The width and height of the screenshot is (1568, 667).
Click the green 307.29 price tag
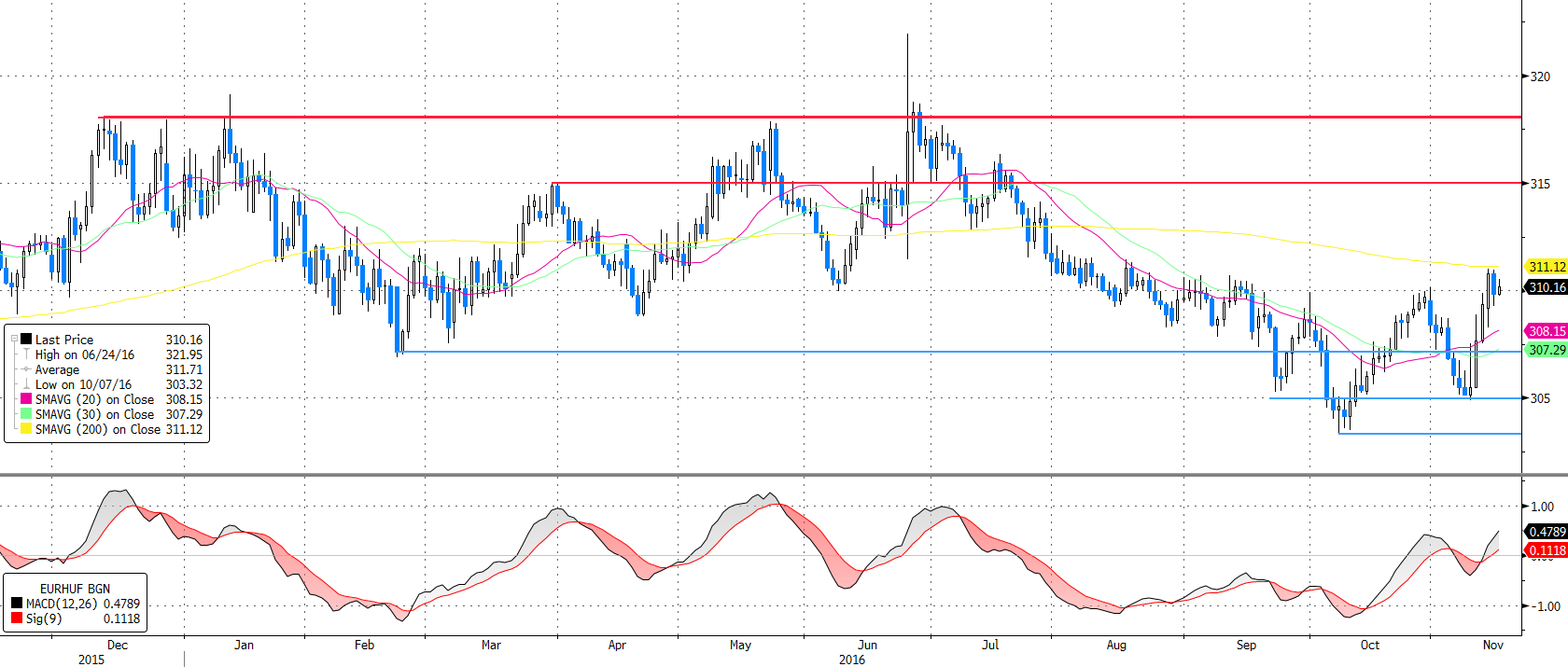coord(1547,350)
